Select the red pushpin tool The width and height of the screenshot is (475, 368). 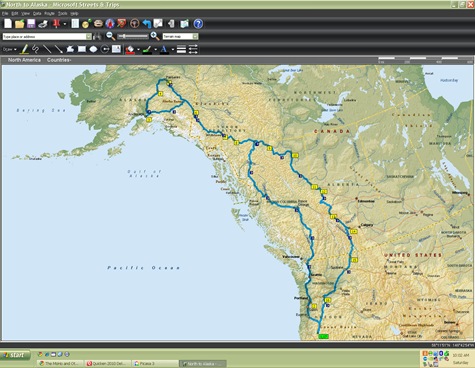[56, 24]
